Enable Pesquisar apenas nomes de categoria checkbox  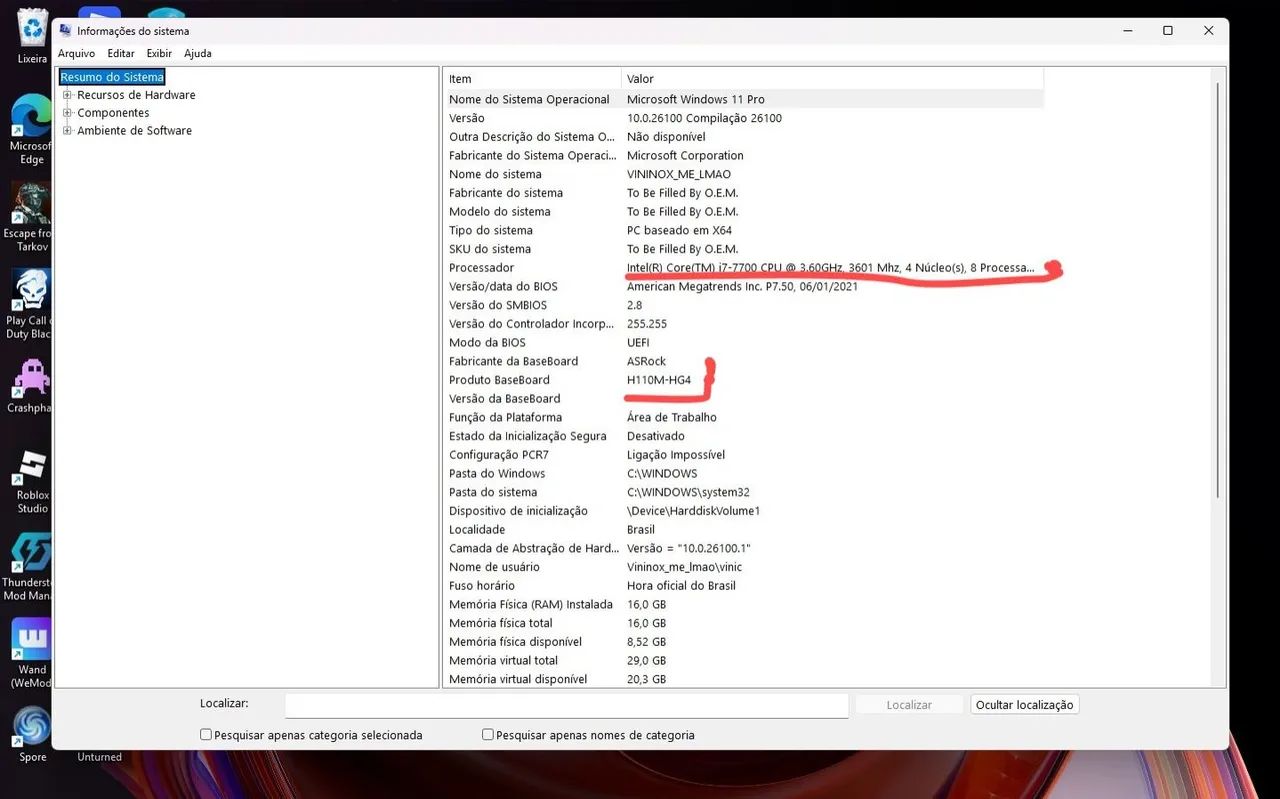coord(488,735)
